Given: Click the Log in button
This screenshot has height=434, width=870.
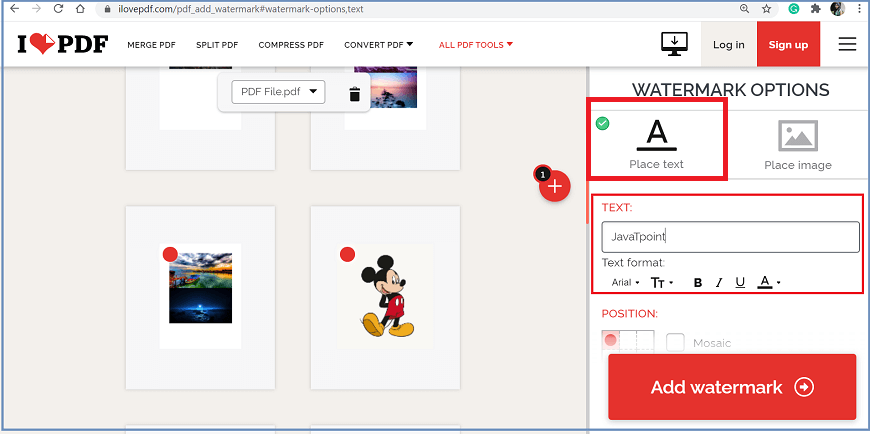Looking at the screenshot, I should click(x=729, y=45).
